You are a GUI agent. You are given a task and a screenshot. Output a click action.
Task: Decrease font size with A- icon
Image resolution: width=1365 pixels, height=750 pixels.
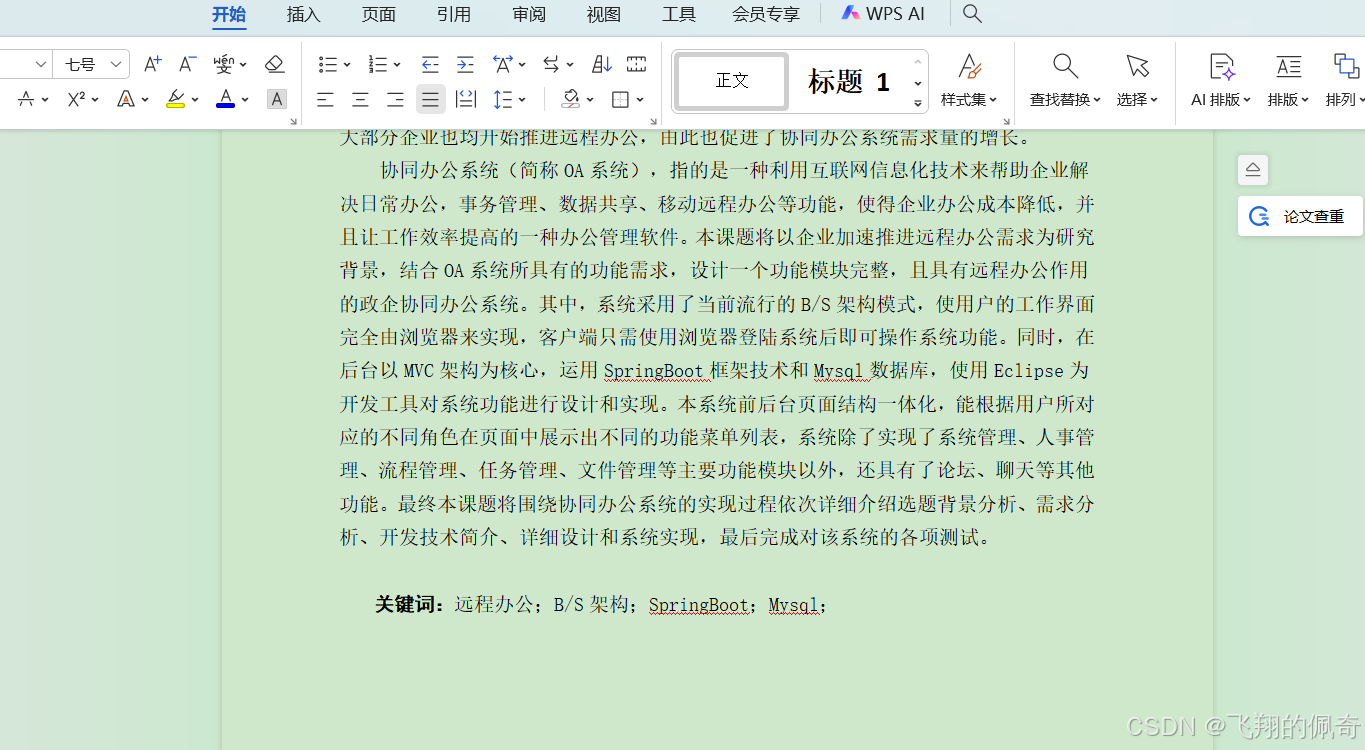(x=187, y=64)
